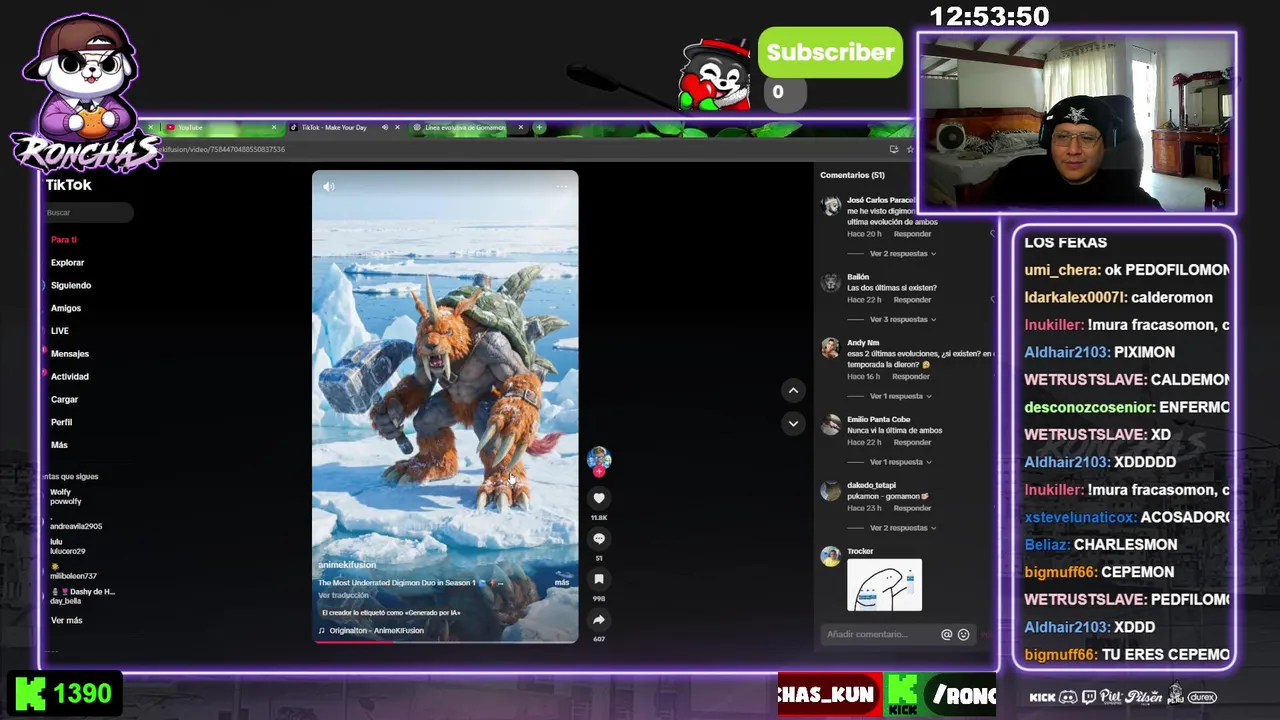This screenshot has width=1280, height=720.
Task: Expand Ver 1 respuesta under Emilio Panta Cobe
Action: [x=900, y=462]
